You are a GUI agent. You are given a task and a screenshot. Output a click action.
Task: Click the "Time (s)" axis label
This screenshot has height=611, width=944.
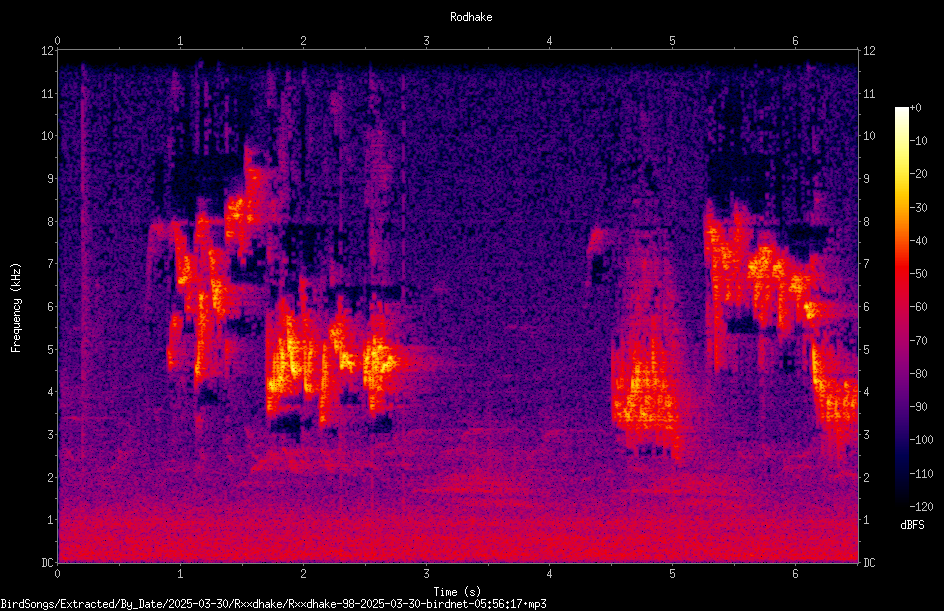pos(457,592)
